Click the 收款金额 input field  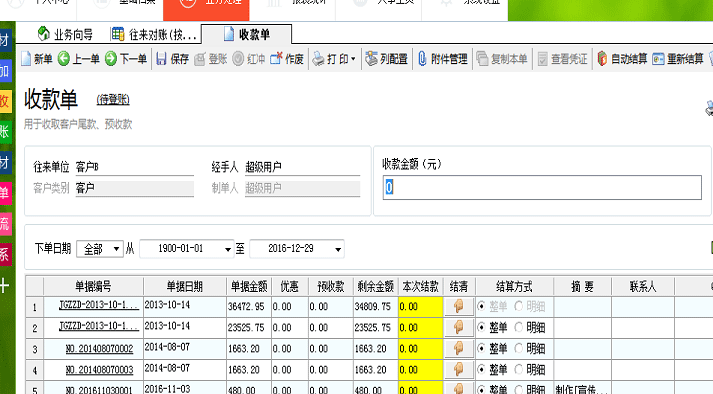point(542,187)
